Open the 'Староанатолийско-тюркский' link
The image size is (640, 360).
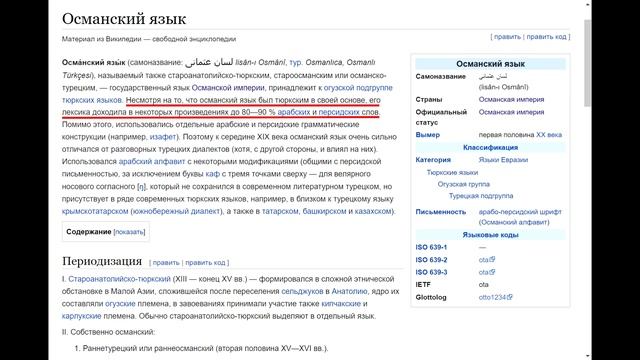pos(120,279)
